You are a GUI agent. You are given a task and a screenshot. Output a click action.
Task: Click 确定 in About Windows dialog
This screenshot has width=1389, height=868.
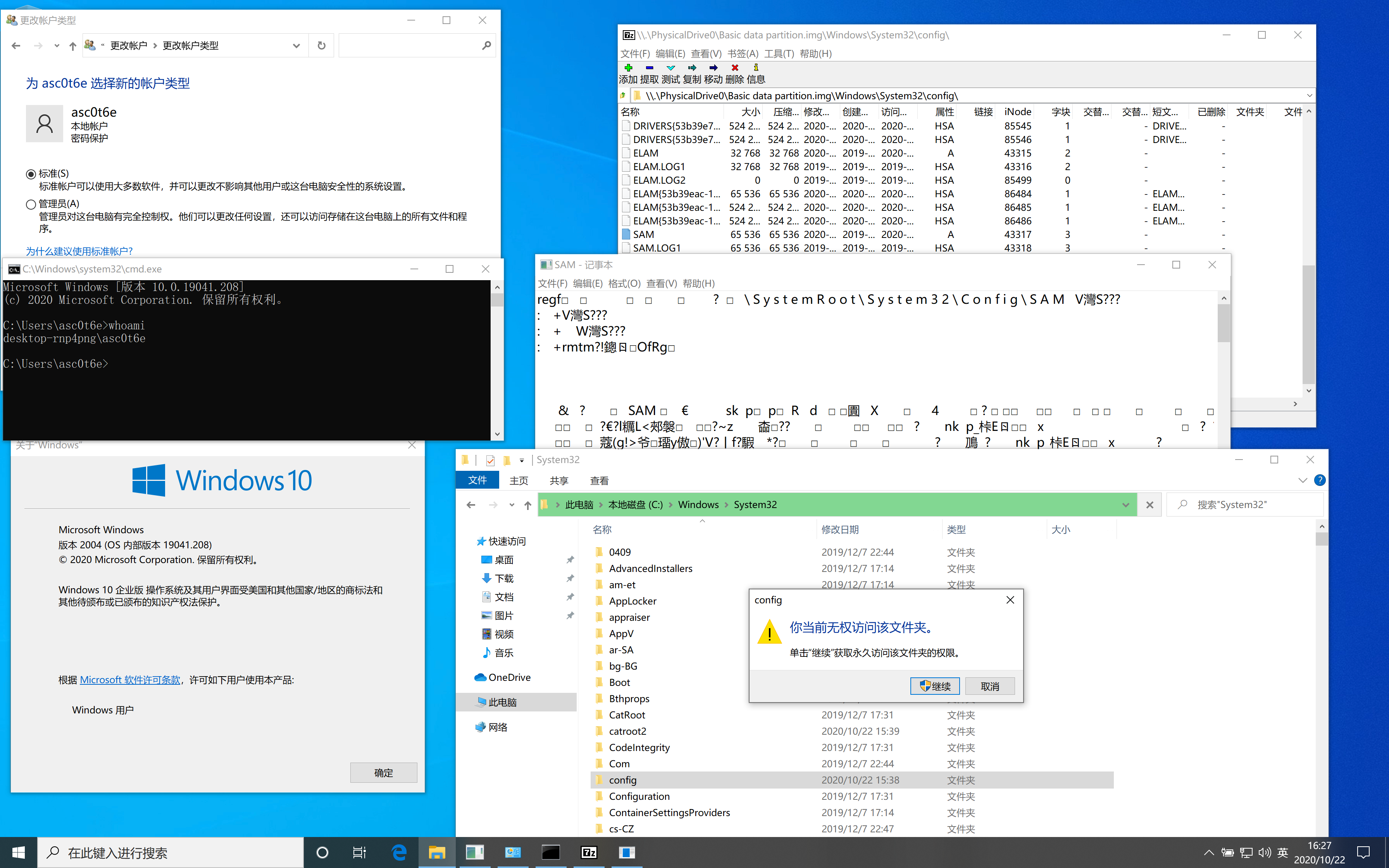383,773
